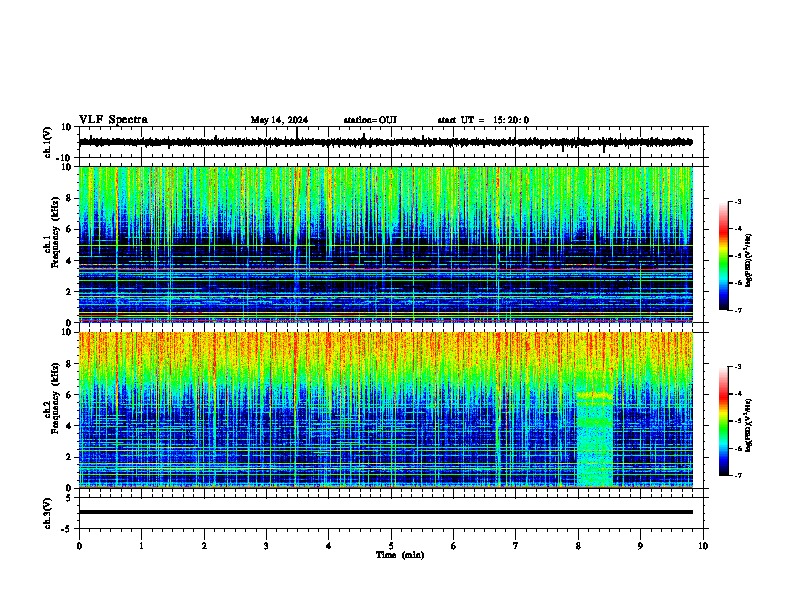Click the ch.1 voltage waveform trace

pyautogui.click(x=386, y=142)
